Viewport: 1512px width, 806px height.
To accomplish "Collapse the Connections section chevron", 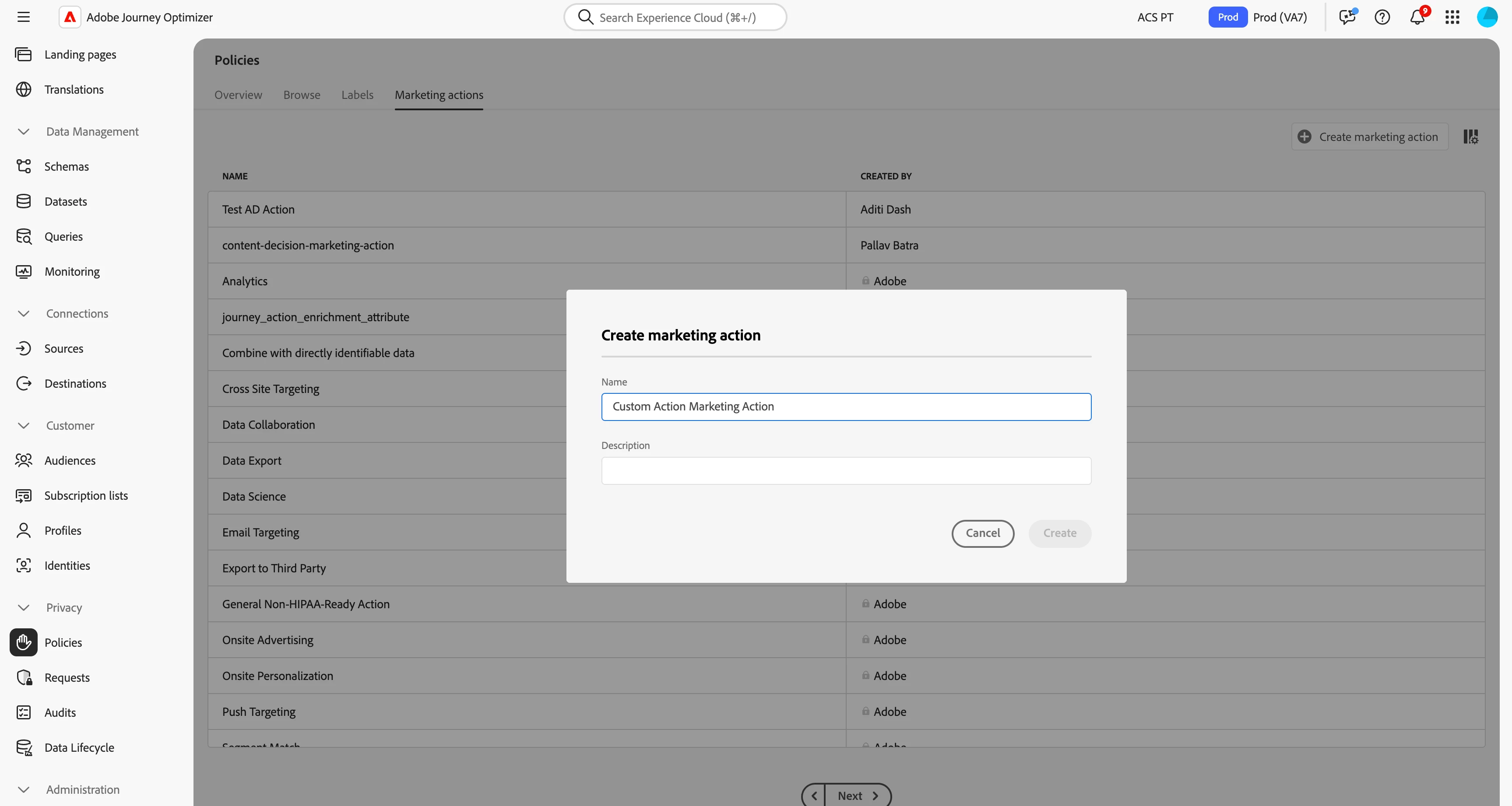I will pyautogui.click(x=24, y=313).
